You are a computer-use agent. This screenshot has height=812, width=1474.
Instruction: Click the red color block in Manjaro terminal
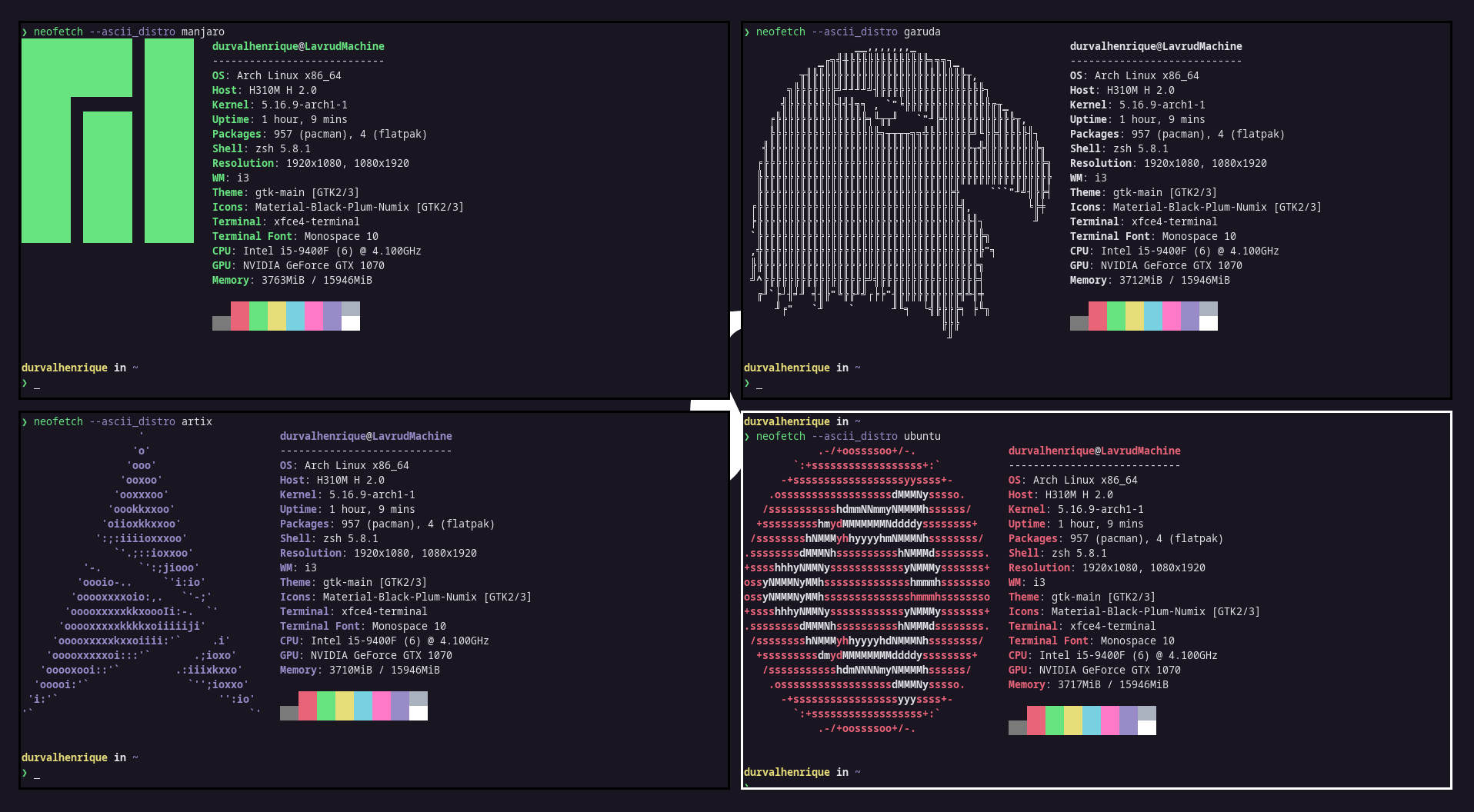[x=240, y=316]
